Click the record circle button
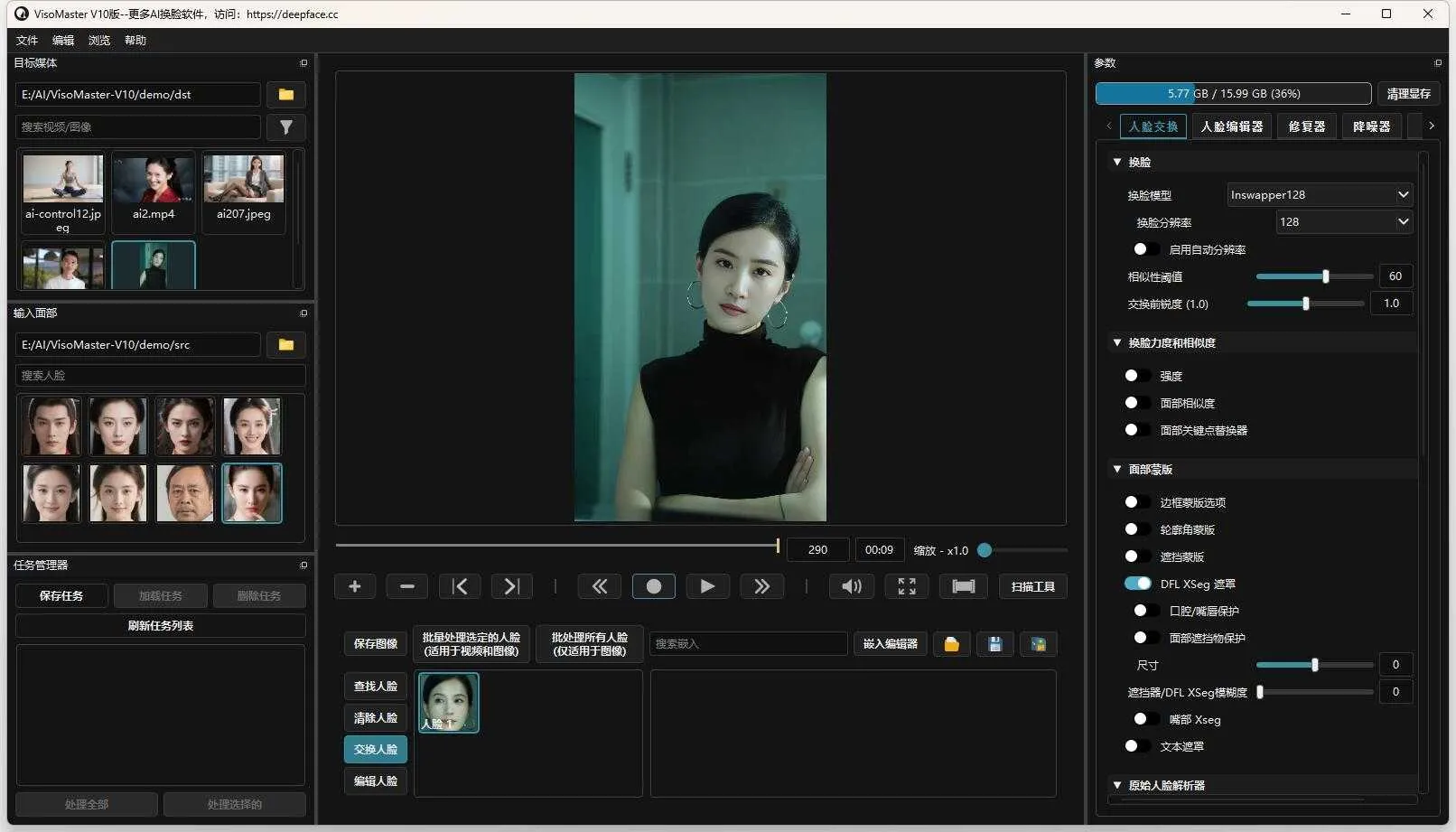Screen dimensions: 1456x832 654,586
